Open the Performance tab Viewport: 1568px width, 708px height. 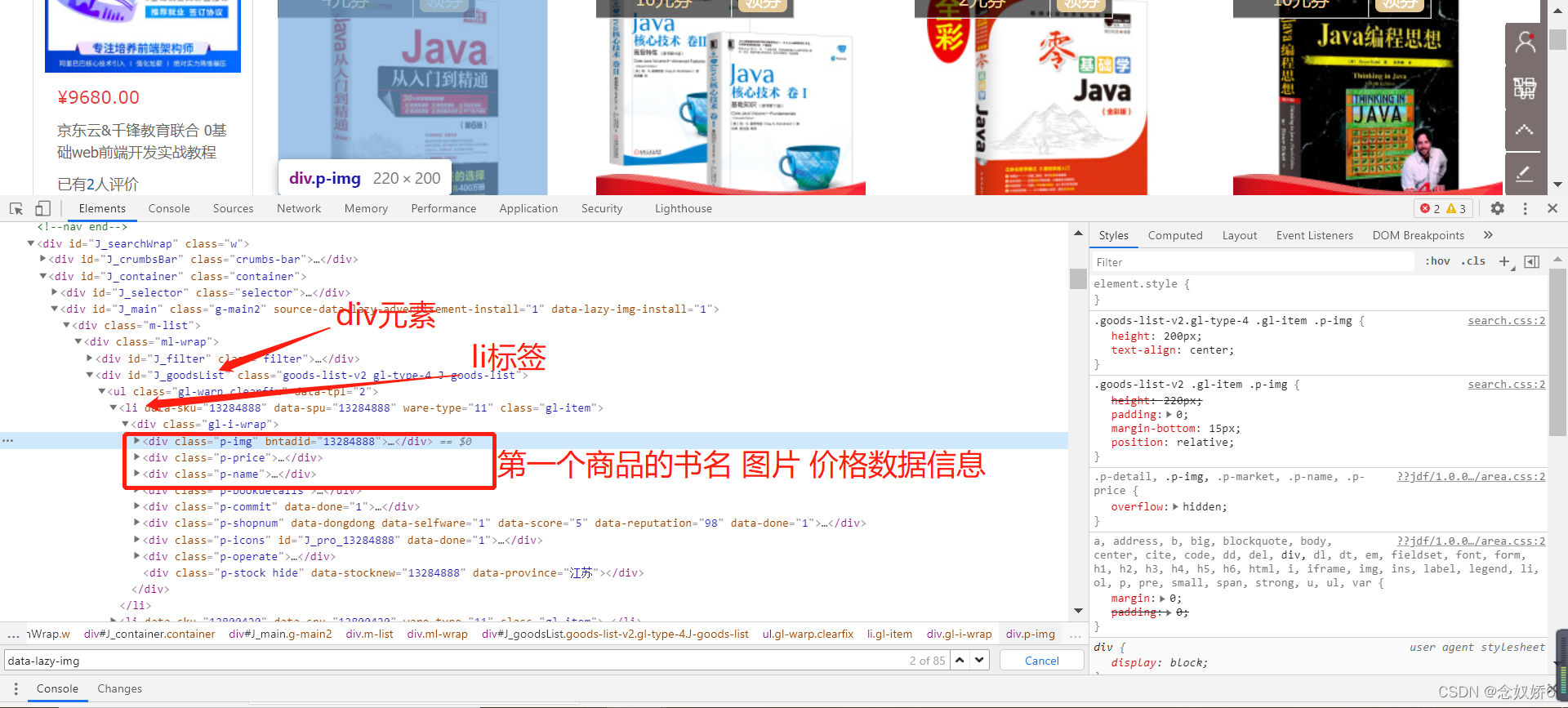click(443, 208)
